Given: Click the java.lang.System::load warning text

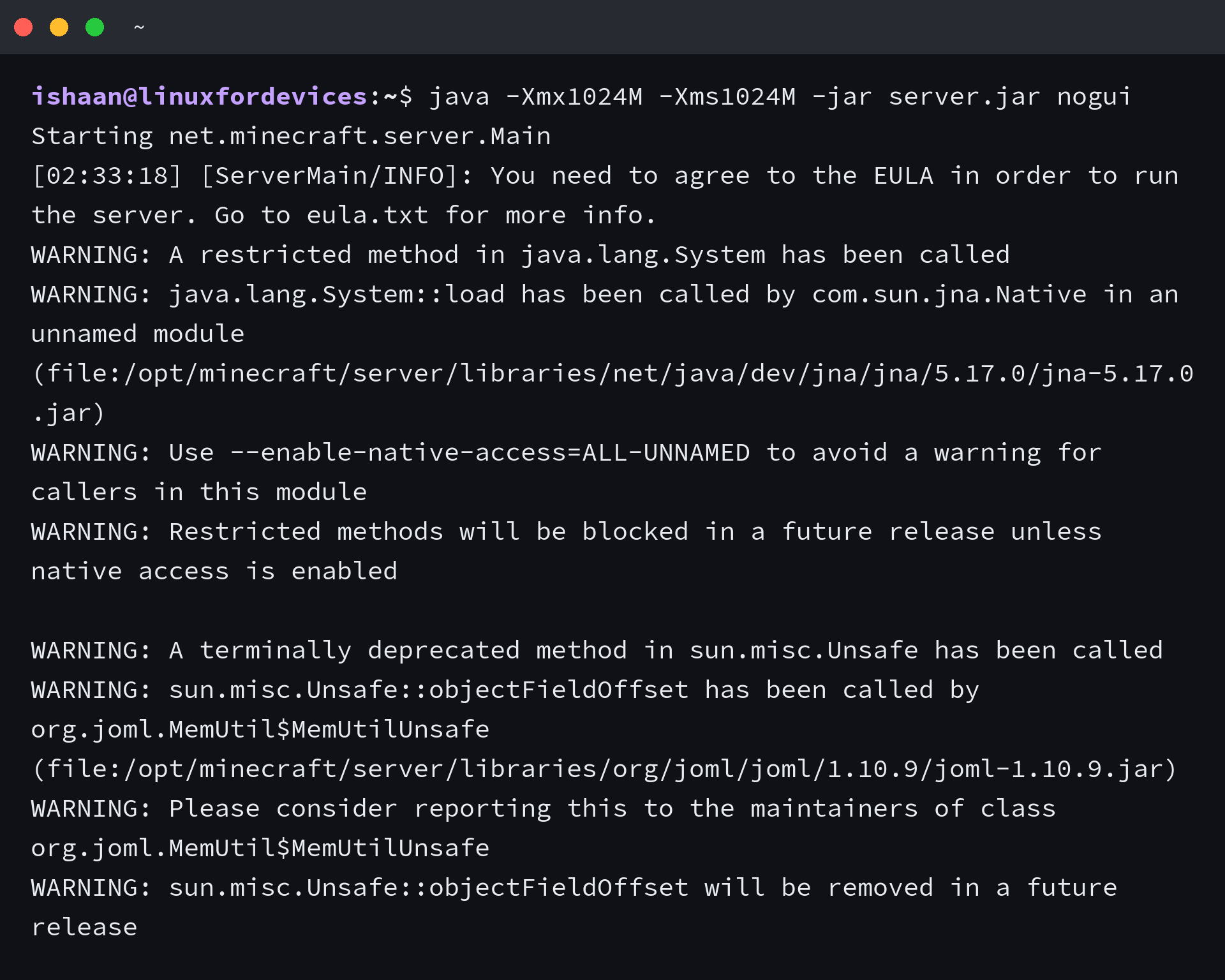Looking at the screenshot, I should coord(337,294).
